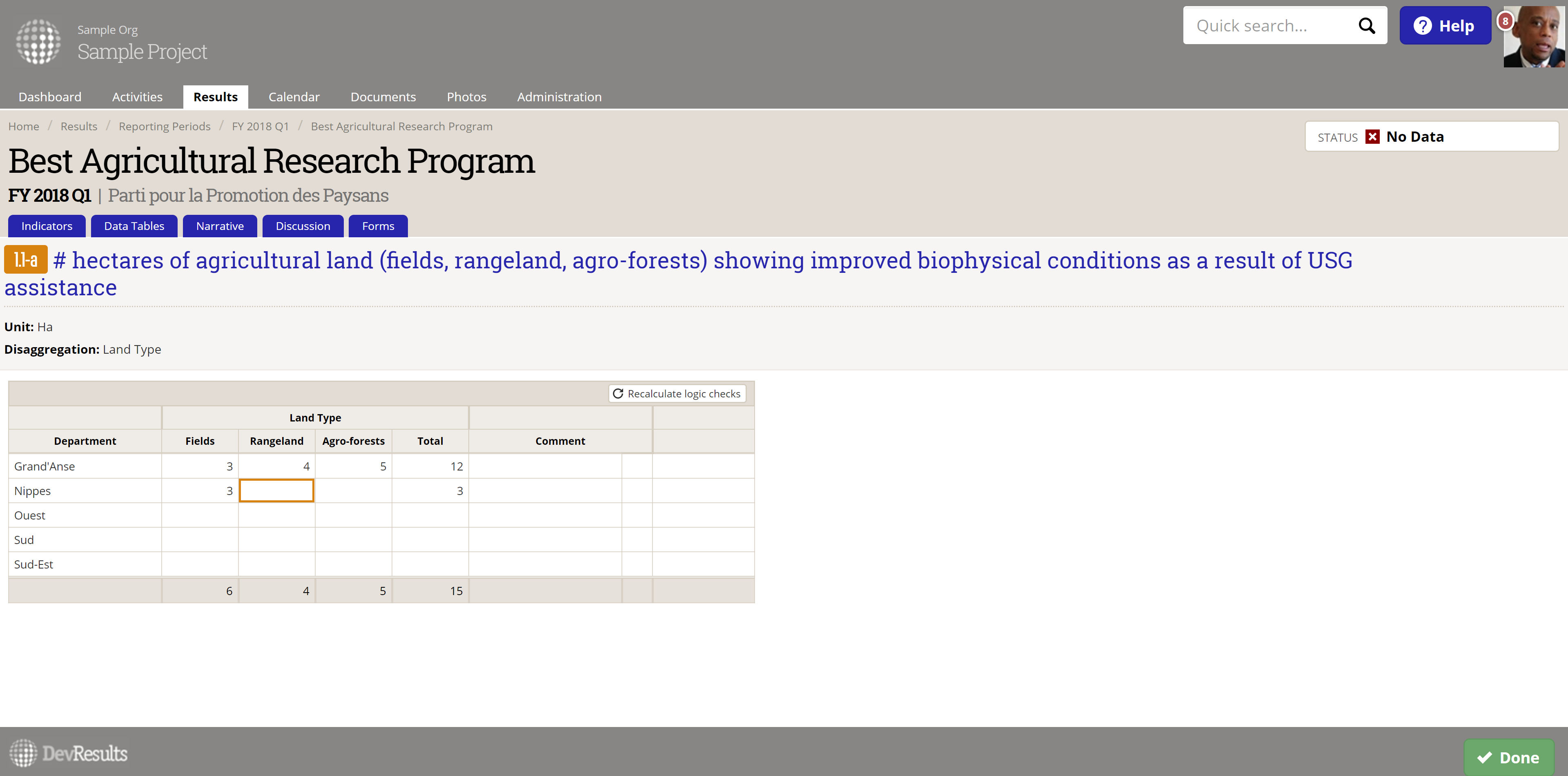
Task: Click the Recalculate logic checks button
Action: [x=677, y=394]
